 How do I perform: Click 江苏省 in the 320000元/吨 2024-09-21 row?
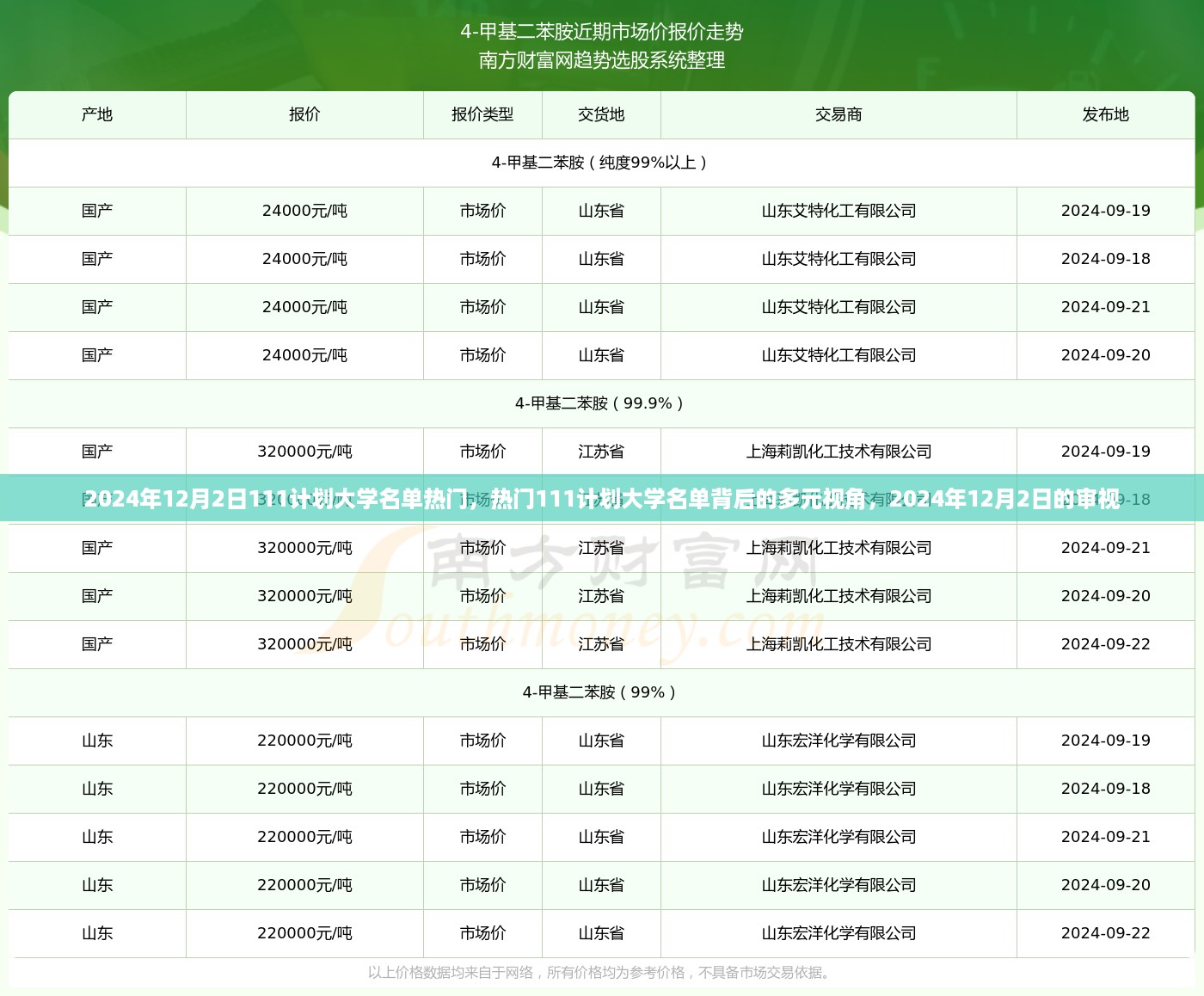(601, 548)
